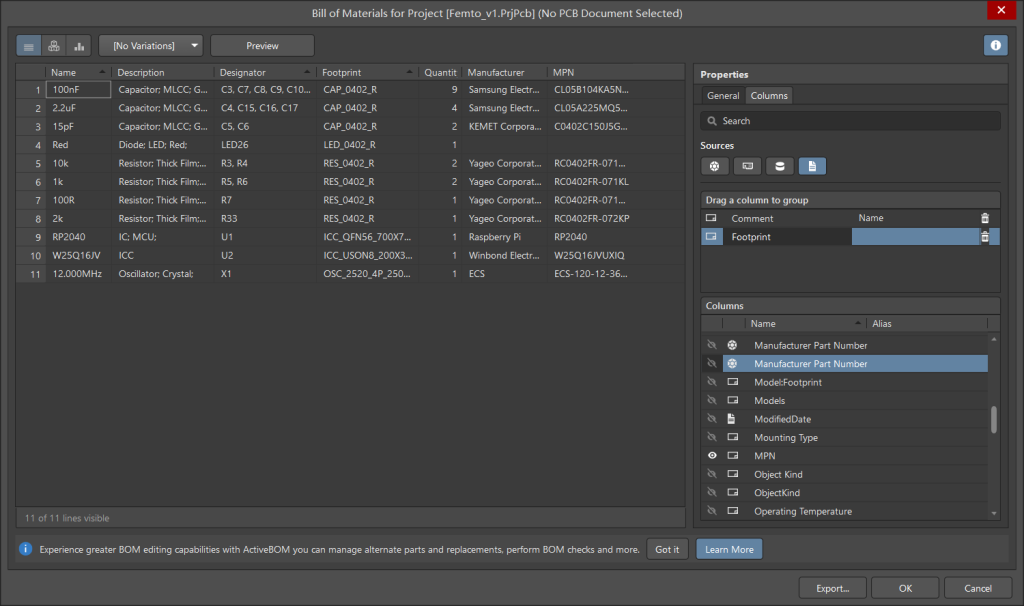Select the hierarchical base view icon
The width and height of the screenshot is (1024, 606).
54,46
